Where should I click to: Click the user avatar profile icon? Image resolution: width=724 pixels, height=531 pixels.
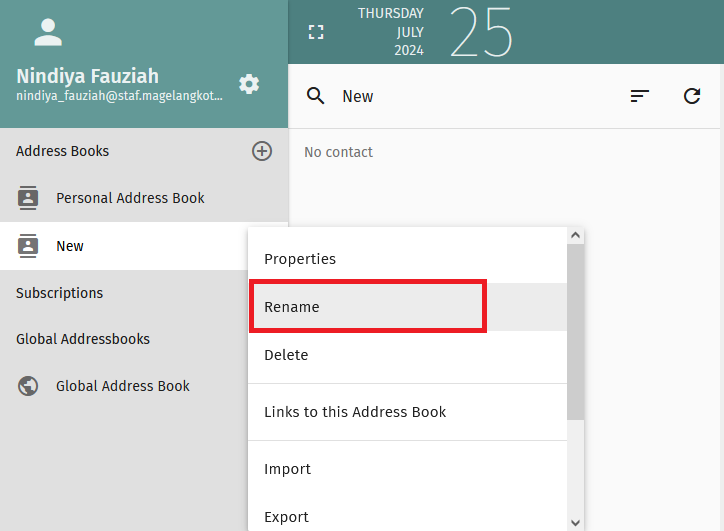[48, 32]
